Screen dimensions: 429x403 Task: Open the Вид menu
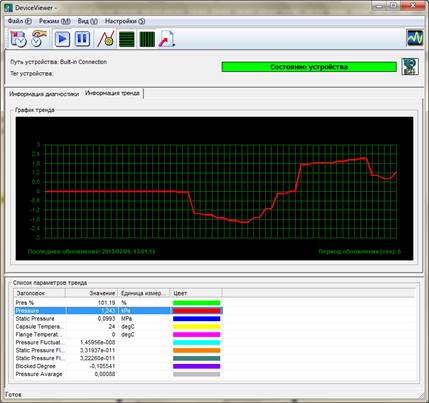click(88, 21)
